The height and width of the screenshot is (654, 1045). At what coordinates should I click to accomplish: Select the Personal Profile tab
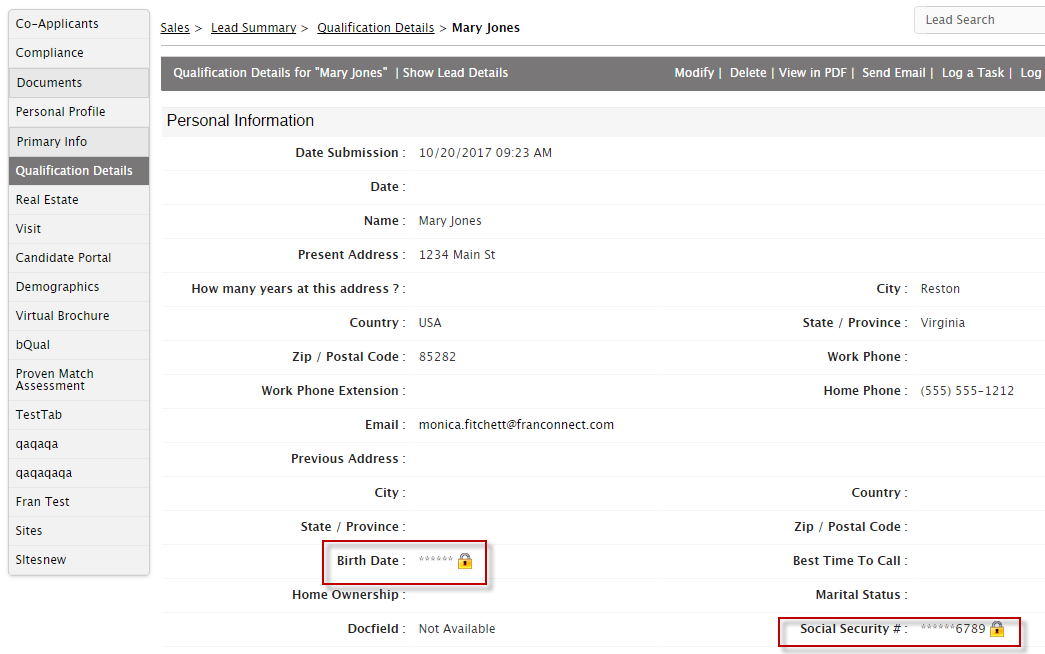[79, 112]
